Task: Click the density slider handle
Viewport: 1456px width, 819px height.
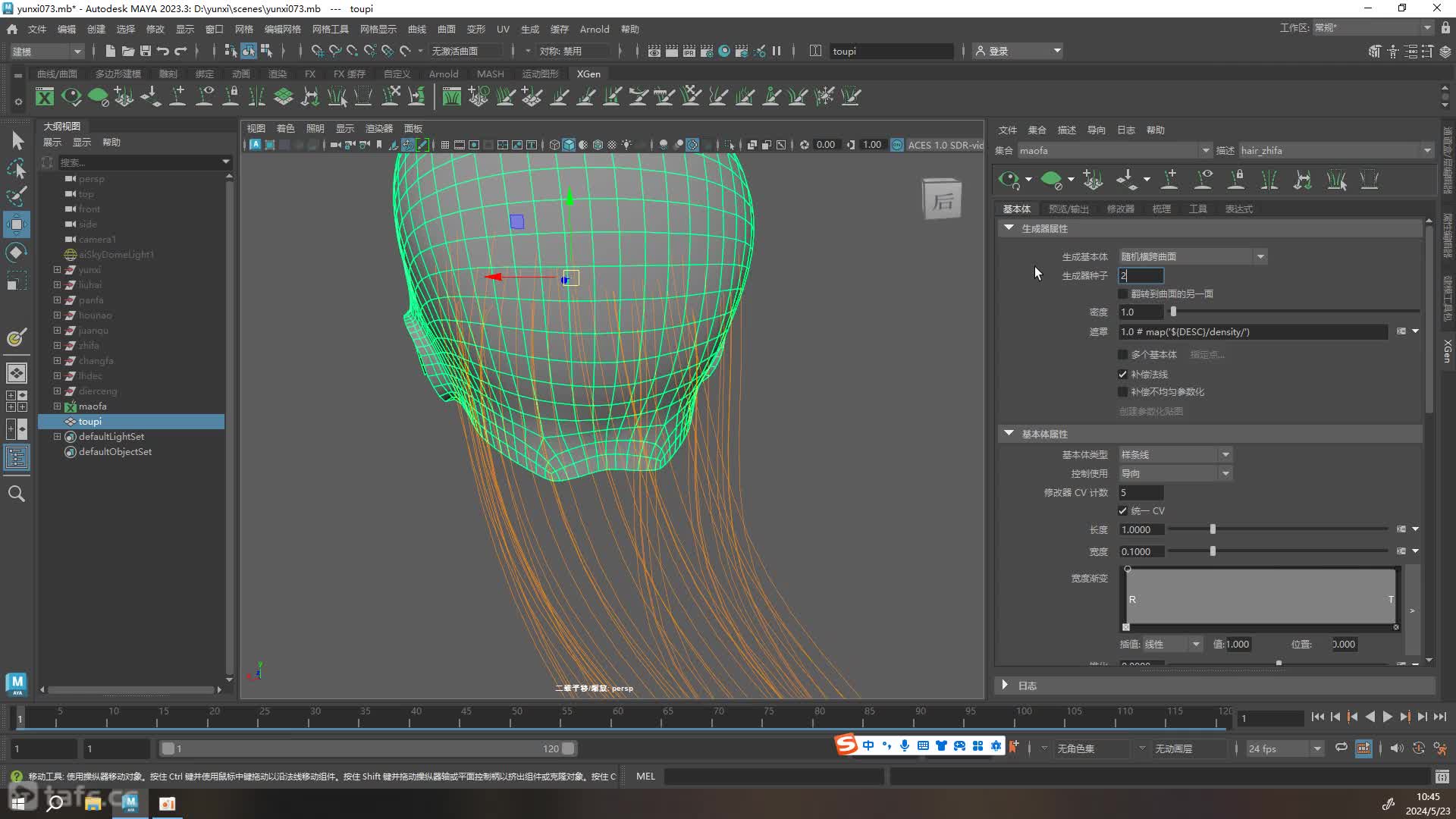Action: 1173,312
